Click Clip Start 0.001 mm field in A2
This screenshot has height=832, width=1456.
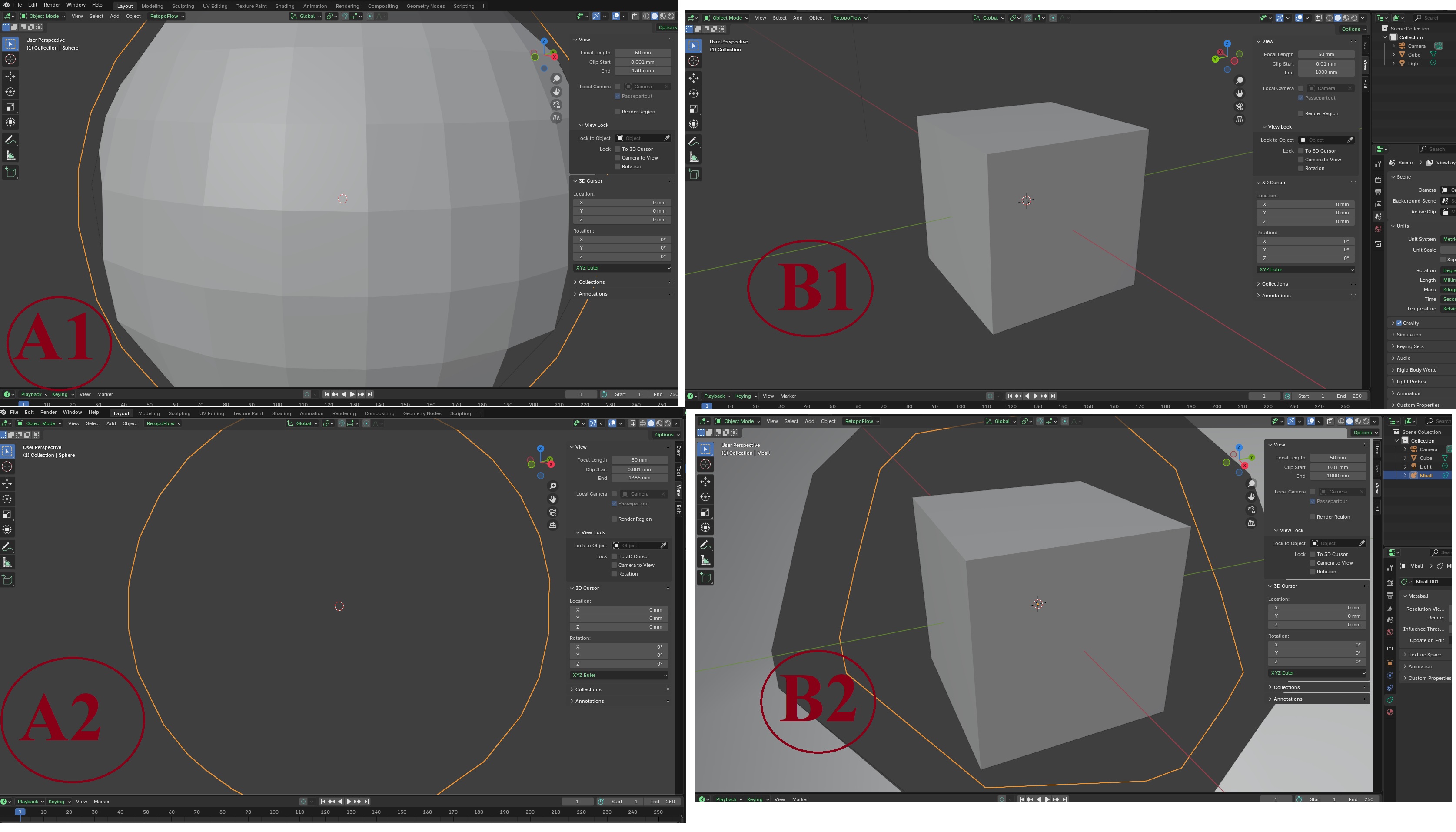(x=639, y=470)
